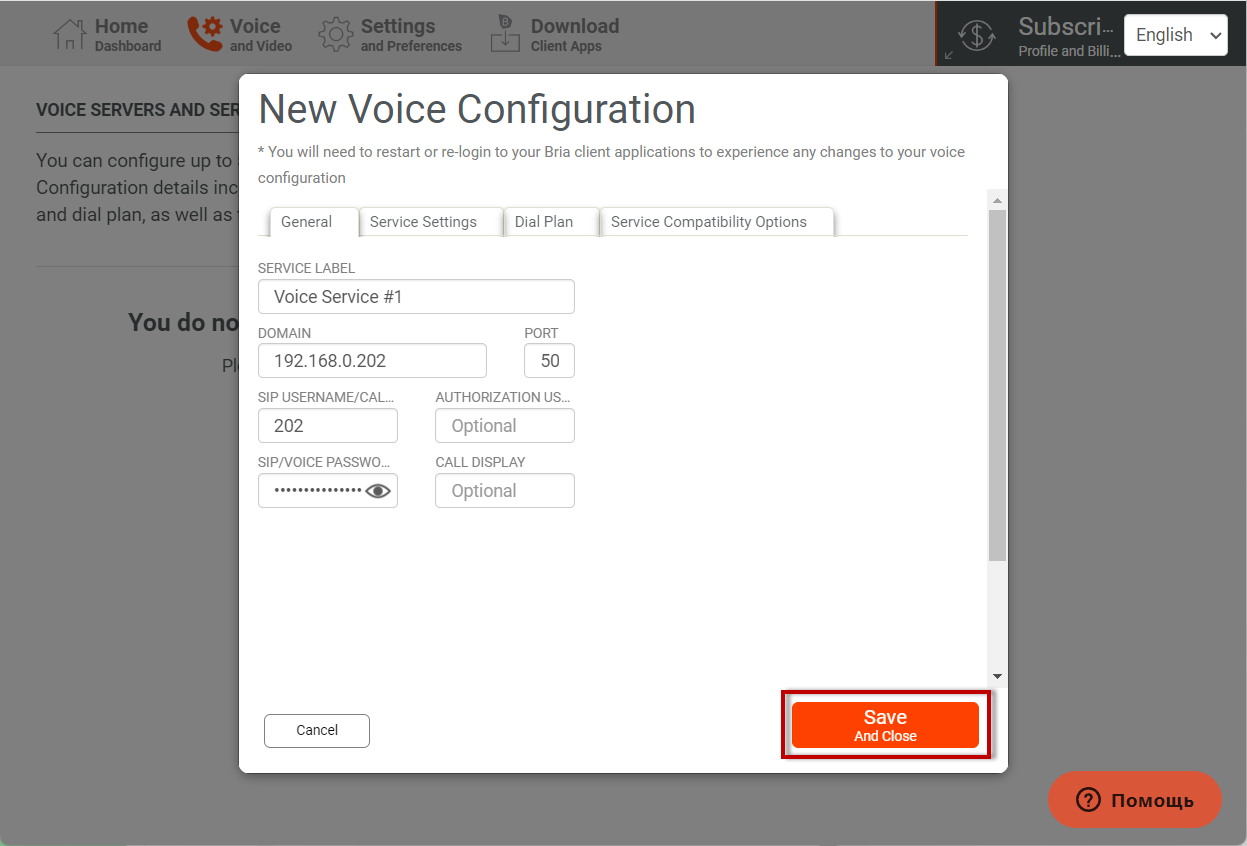Cancel the new voice configuration
Image resolution: width=1247 pixels, height=846 pixels.
coord(317,730)
